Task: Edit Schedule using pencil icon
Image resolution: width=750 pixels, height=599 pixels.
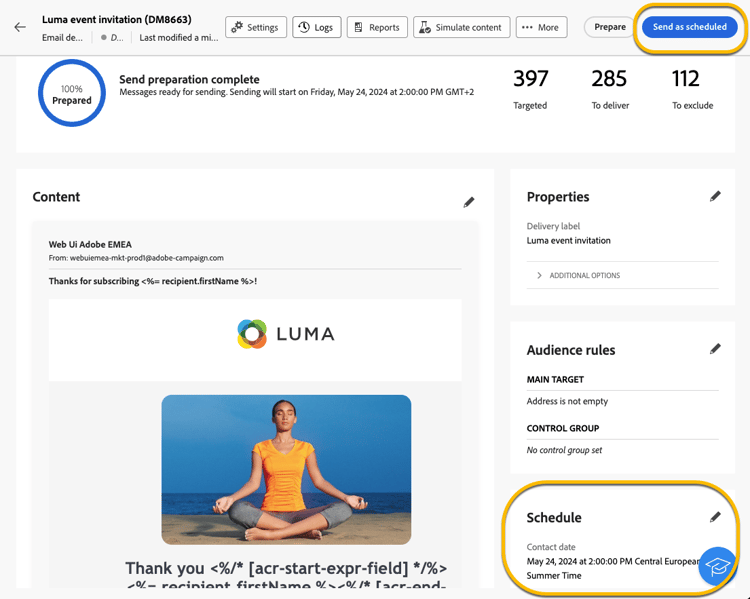Action: click(x=715, y=517)
